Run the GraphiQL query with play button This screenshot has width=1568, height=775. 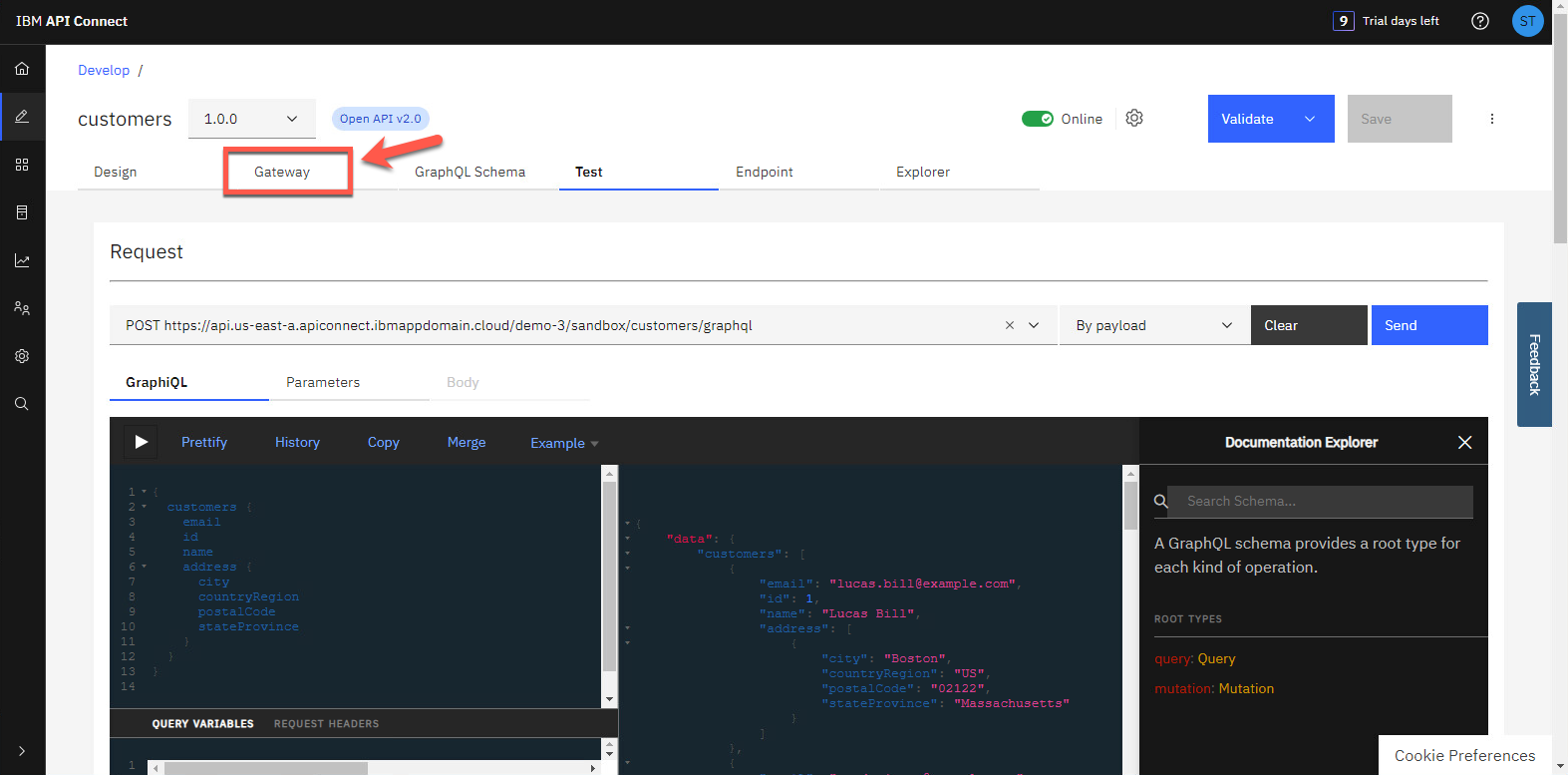click(x=142, y=442)
